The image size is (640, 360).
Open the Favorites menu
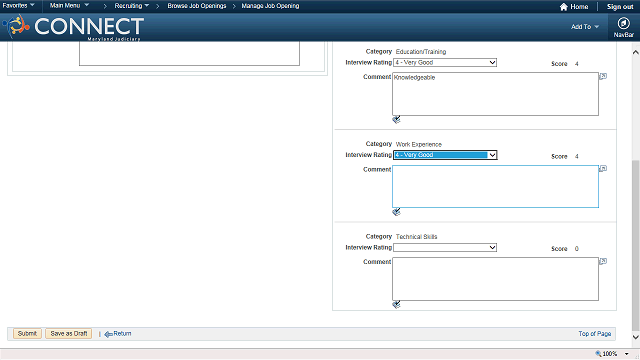click(18, 6)
